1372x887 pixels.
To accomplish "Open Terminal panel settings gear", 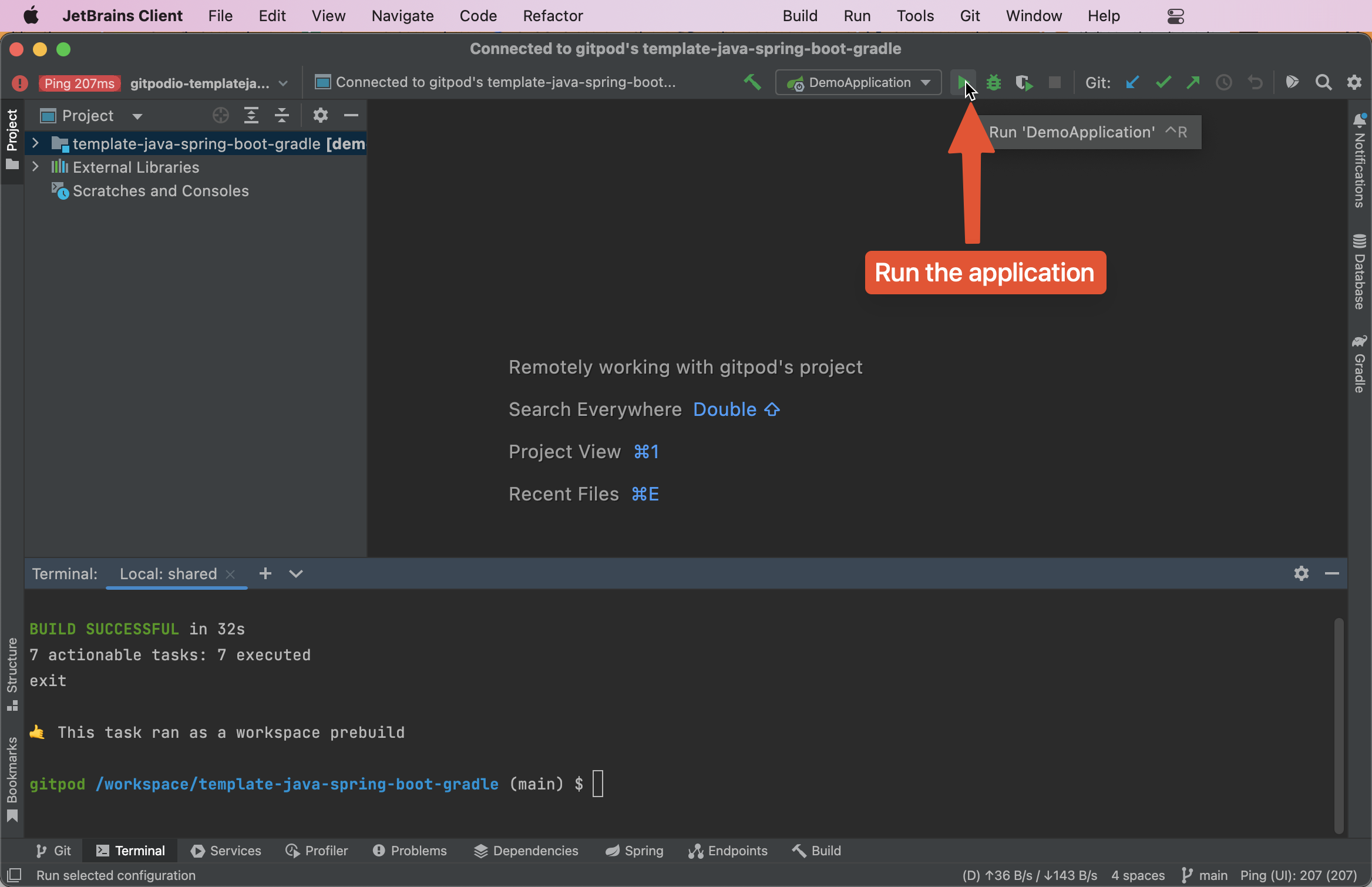I will [x=1302, y=573].
